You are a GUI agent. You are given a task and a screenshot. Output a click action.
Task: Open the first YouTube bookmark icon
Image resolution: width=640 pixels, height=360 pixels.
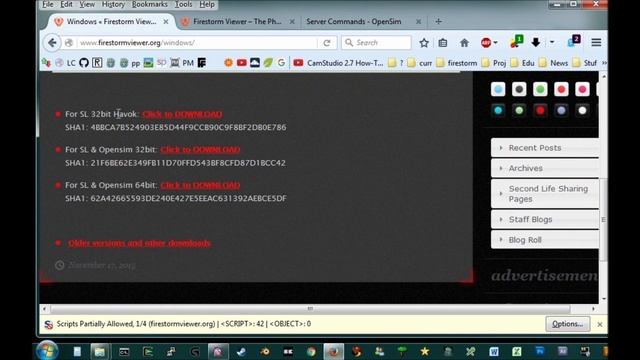pos(242,63)
